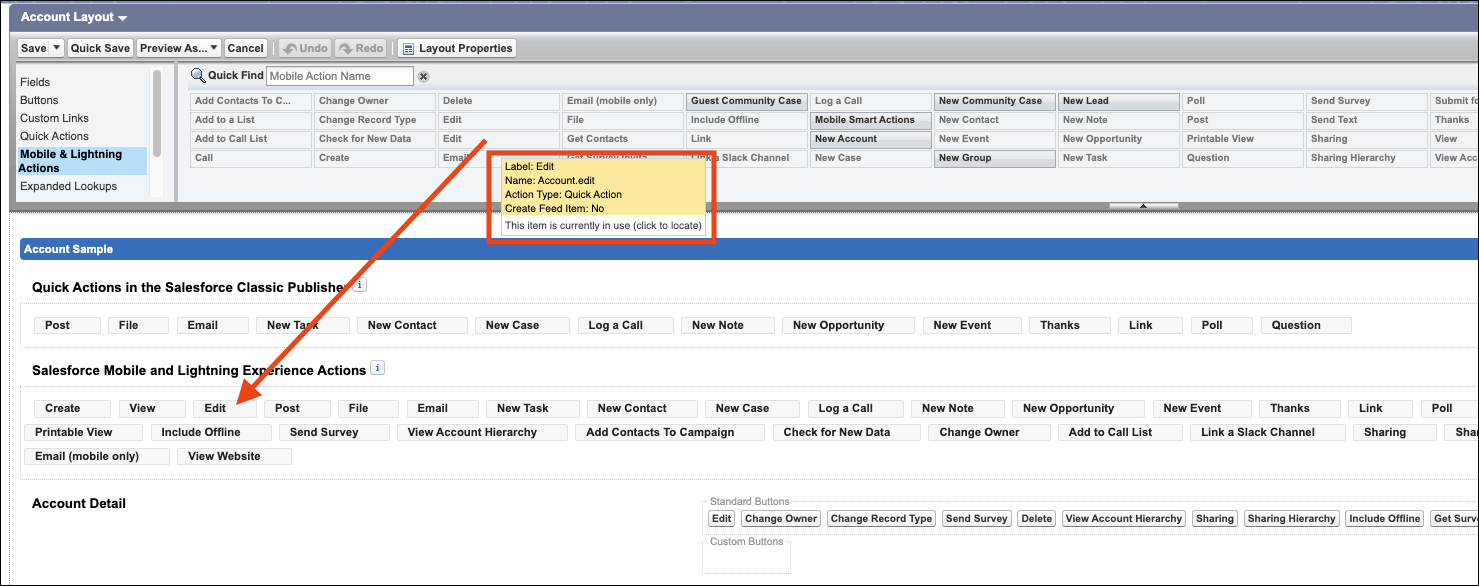Viewport: 1479px width, 586px height.
Task: Click the Cancel button
Action: [x=245, y=48]
